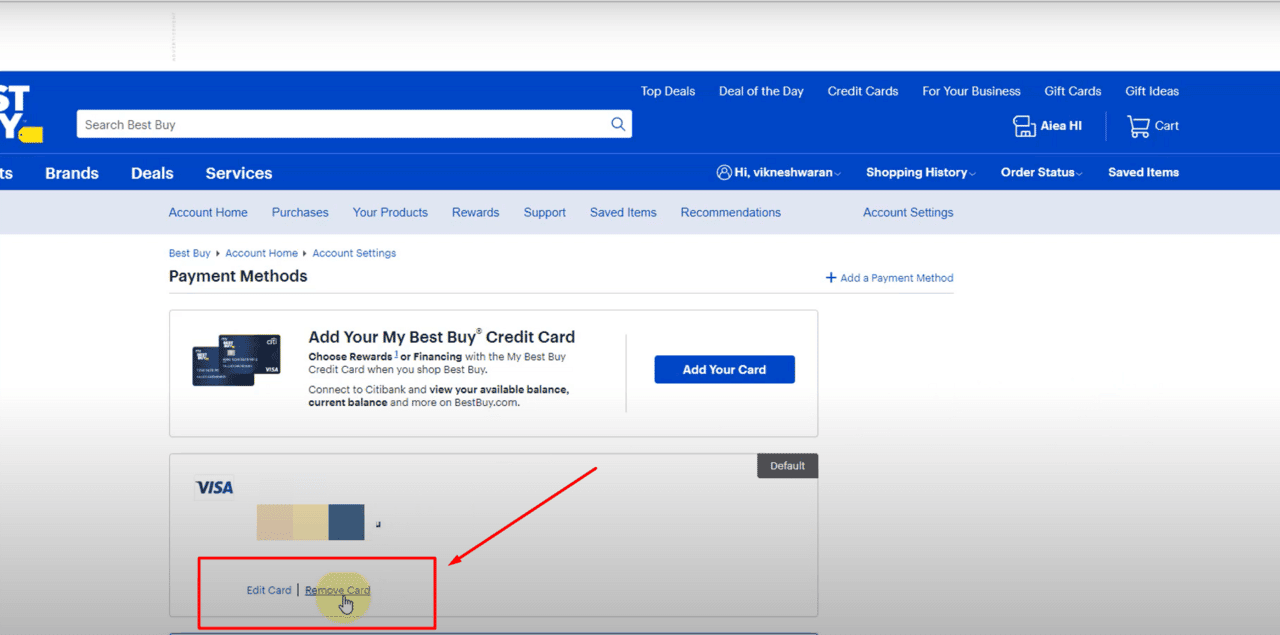The width and height of the screenshot is (1280, 635).
Task: Click the credit card thumbnail image
Action: click(x=236, y=360)
